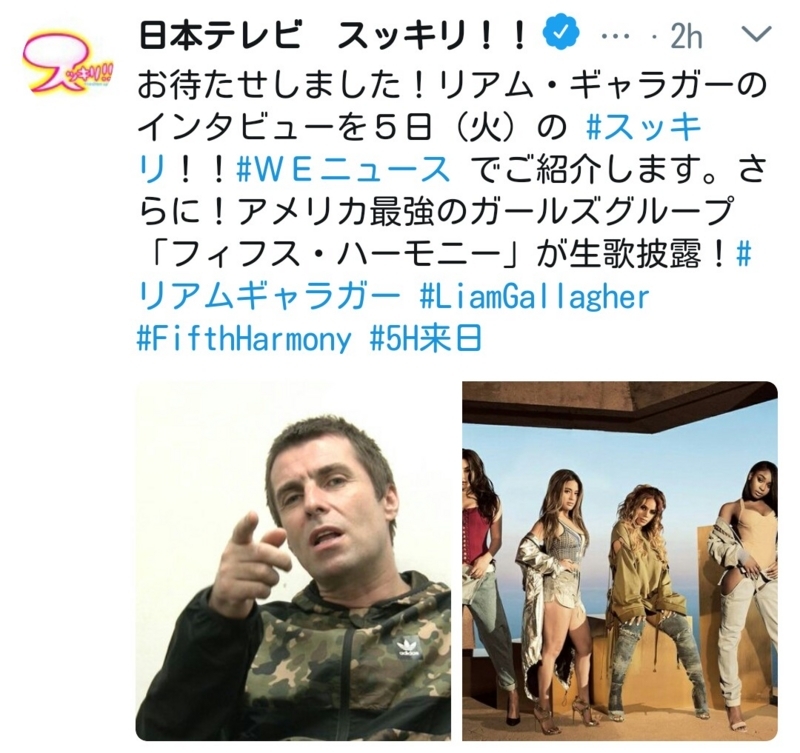Open the 日本テレビ スッキリ!! account name

point(332,35)
